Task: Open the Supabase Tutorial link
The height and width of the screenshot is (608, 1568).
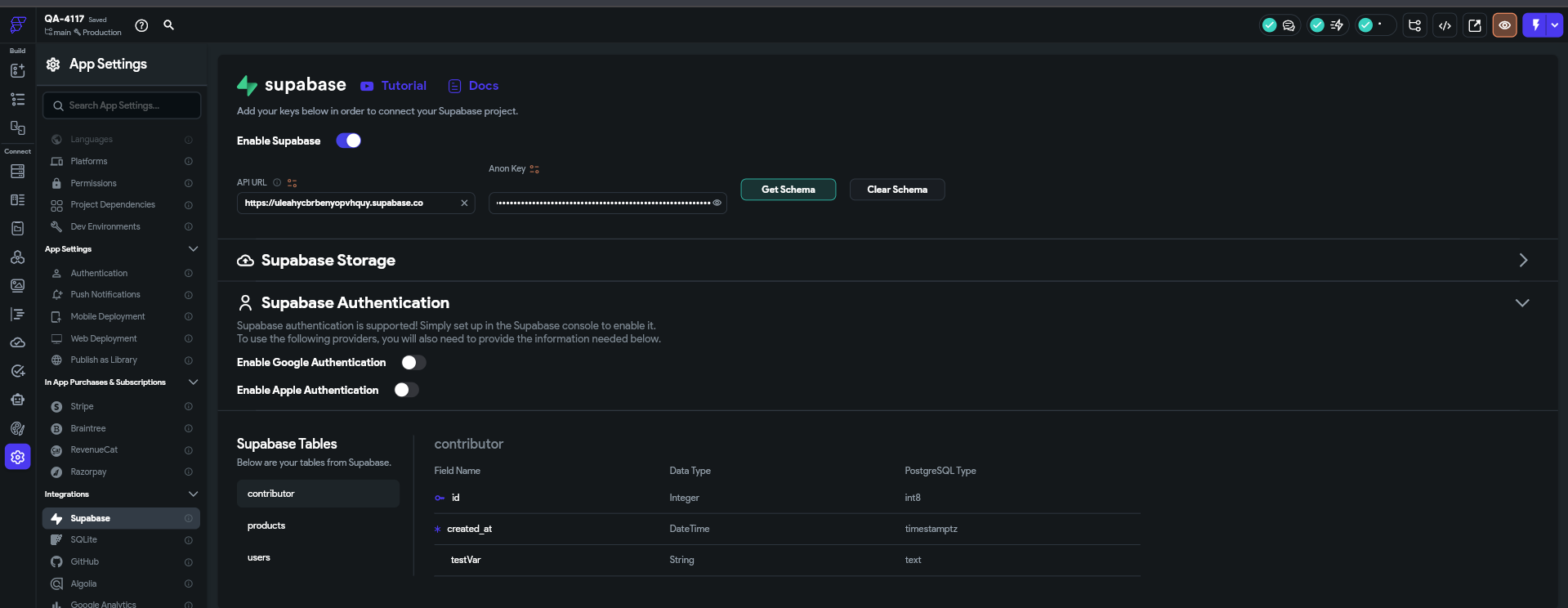Action: click(394, 86)
